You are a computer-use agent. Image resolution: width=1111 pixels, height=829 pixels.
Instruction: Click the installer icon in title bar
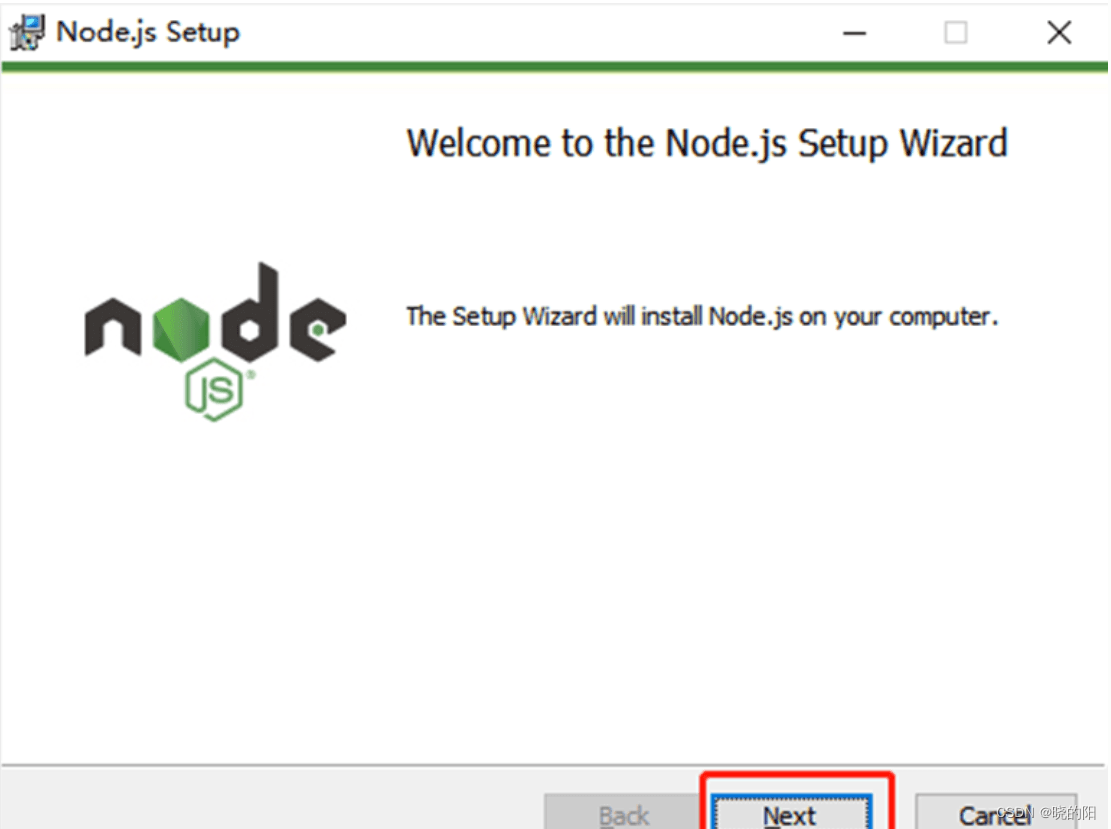tap(27, 33)
